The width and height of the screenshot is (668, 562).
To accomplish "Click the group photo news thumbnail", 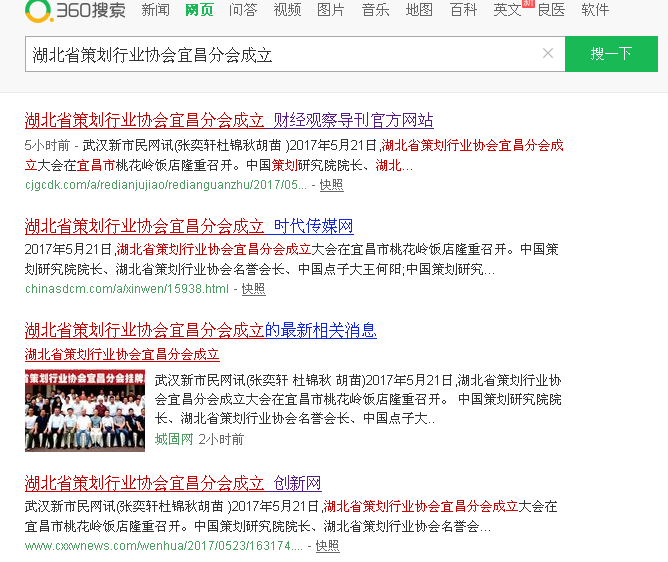I will pyautogui.click(x=85, y=411).
